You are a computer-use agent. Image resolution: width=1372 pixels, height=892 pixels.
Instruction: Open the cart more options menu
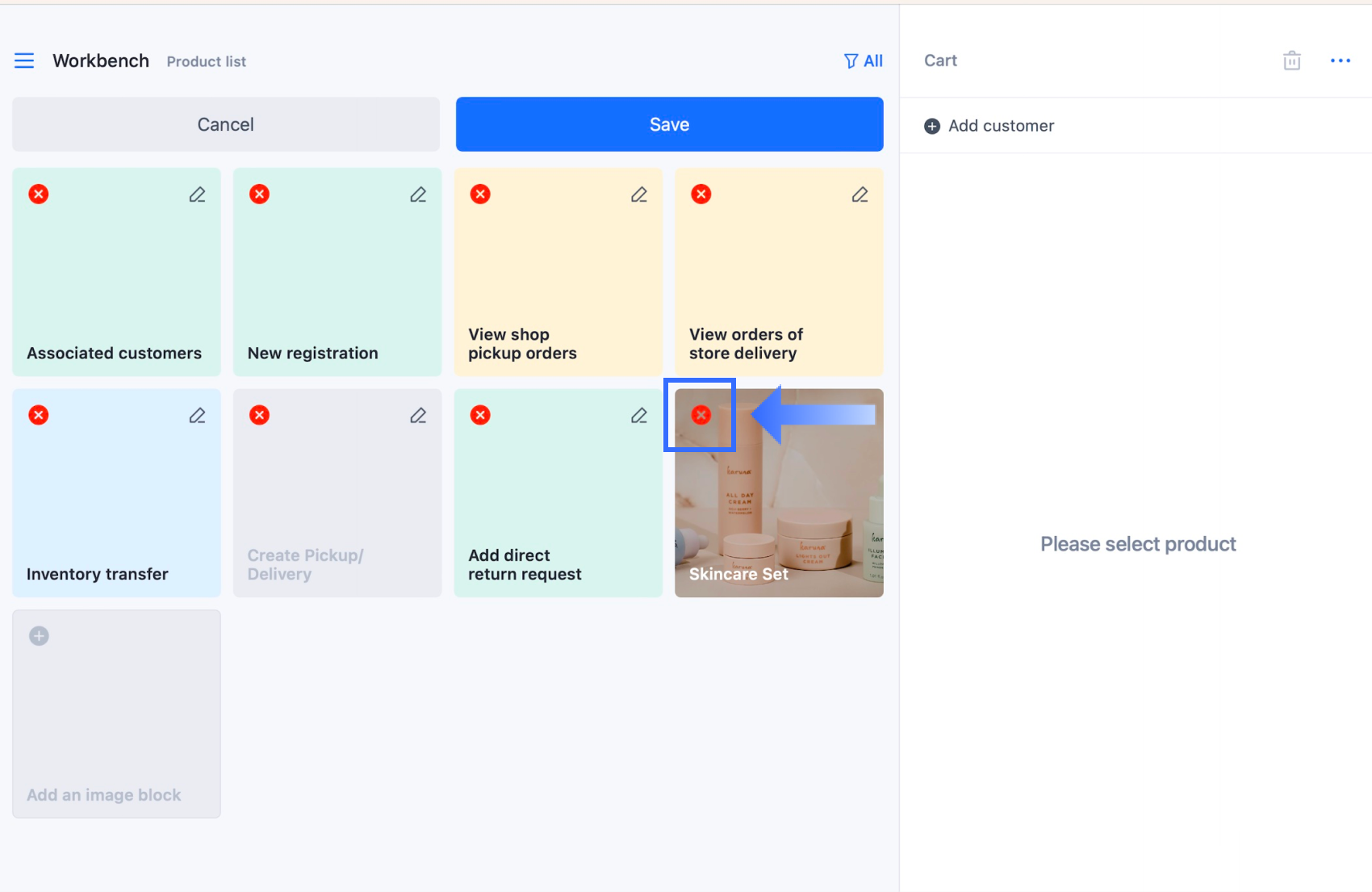pyautogui.click(x=1340, y=61)
